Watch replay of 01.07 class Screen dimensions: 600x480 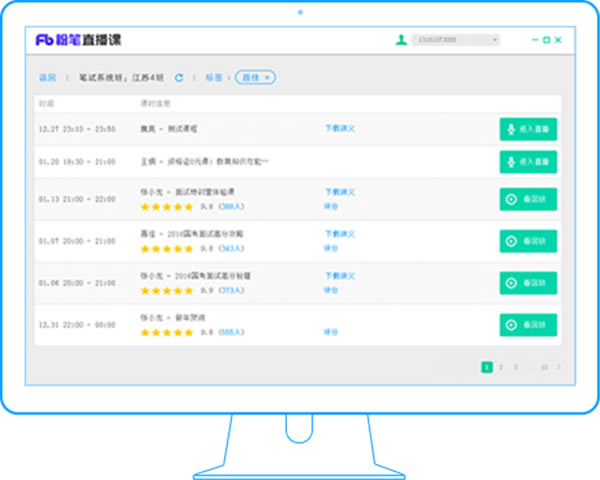(528, 241)
